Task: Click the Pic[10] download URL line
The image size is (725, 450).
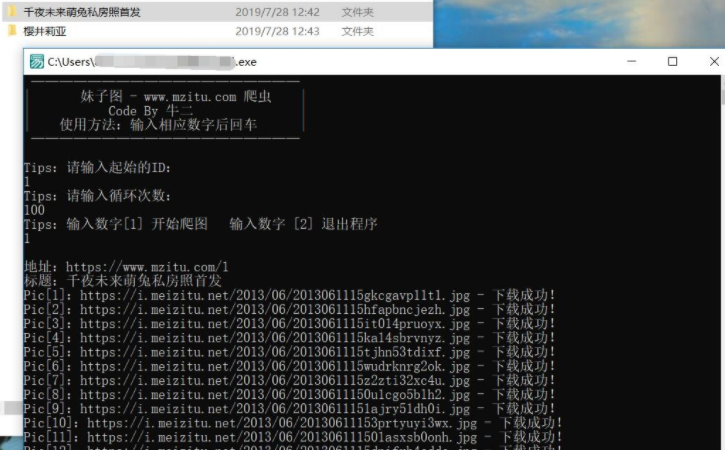Action: (293, 423)
